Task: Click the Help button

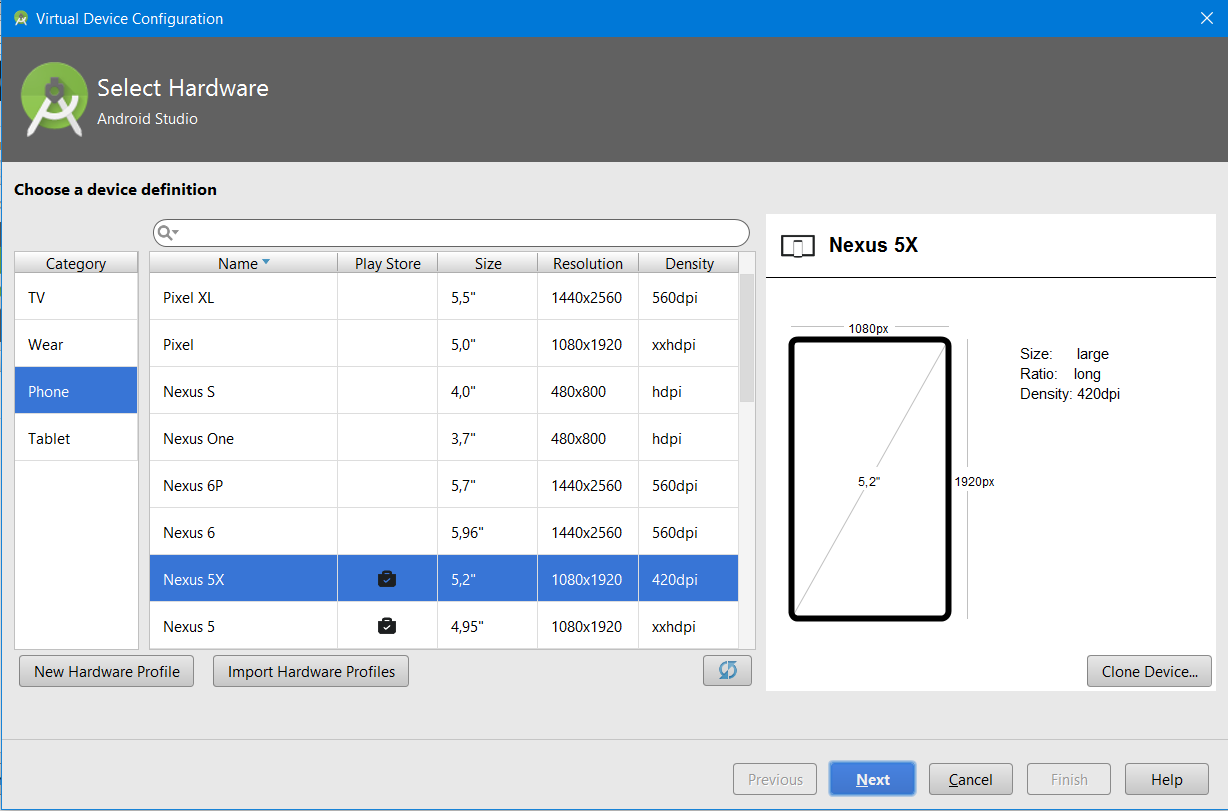Action: (x=1166, y=779)
